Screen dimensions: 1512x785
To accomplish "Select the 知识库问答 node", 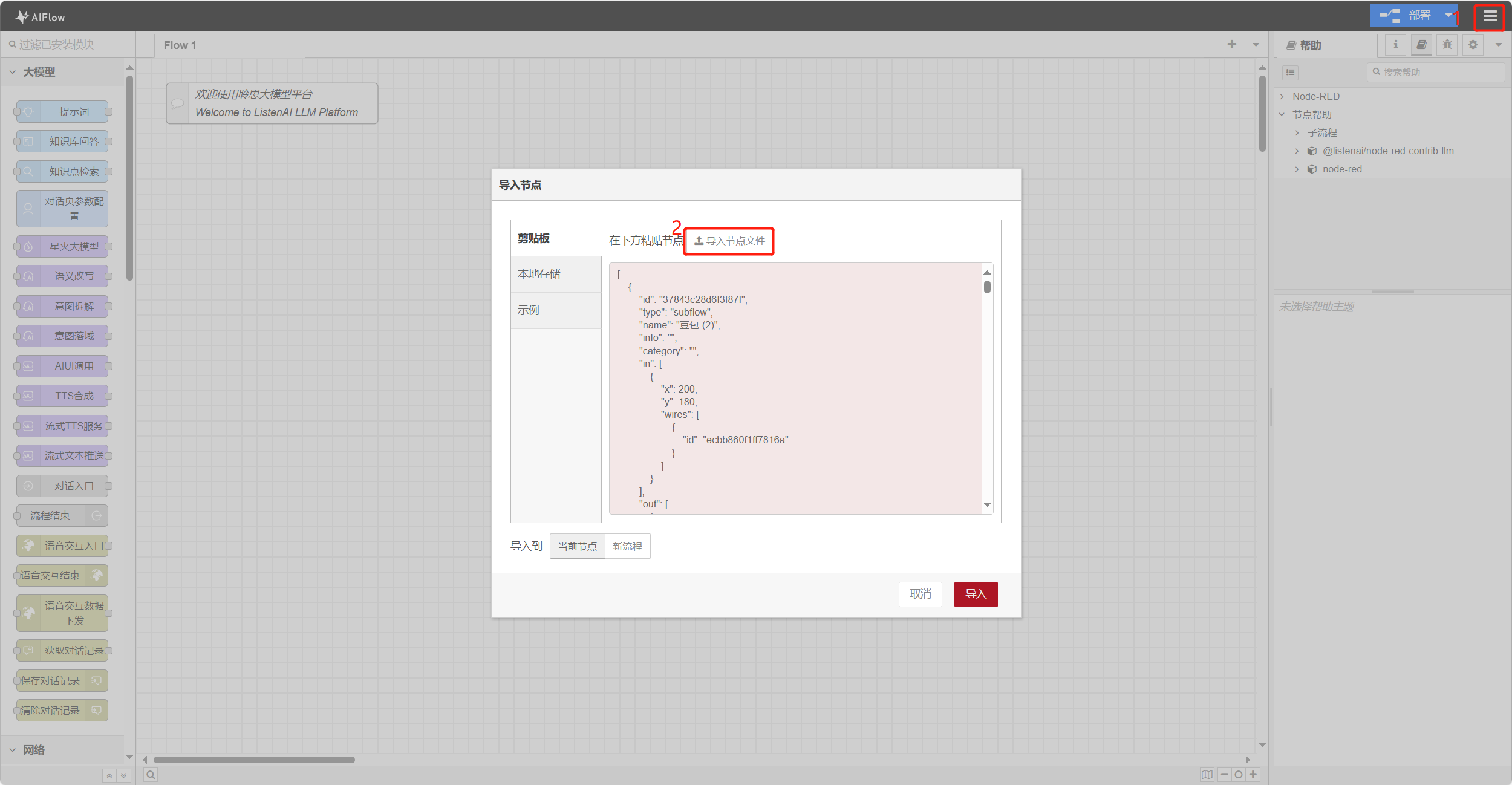I will click(x=62, y=142).
